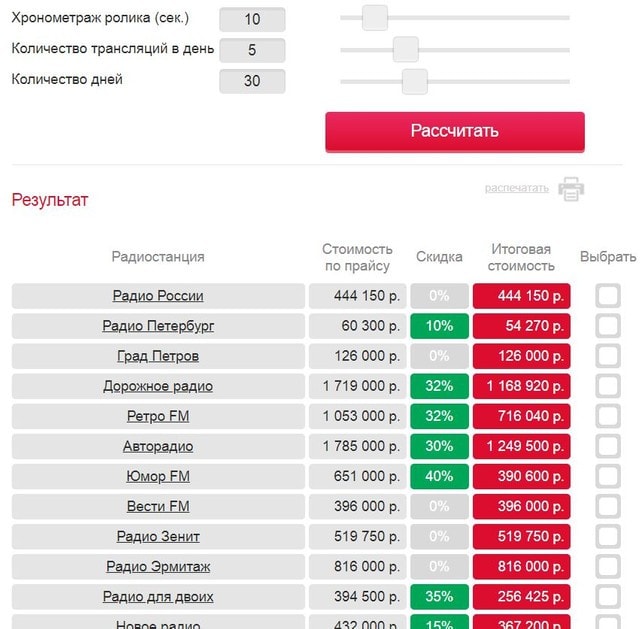
Task: Click the Количество дней input field
Action: coord(252,81)
